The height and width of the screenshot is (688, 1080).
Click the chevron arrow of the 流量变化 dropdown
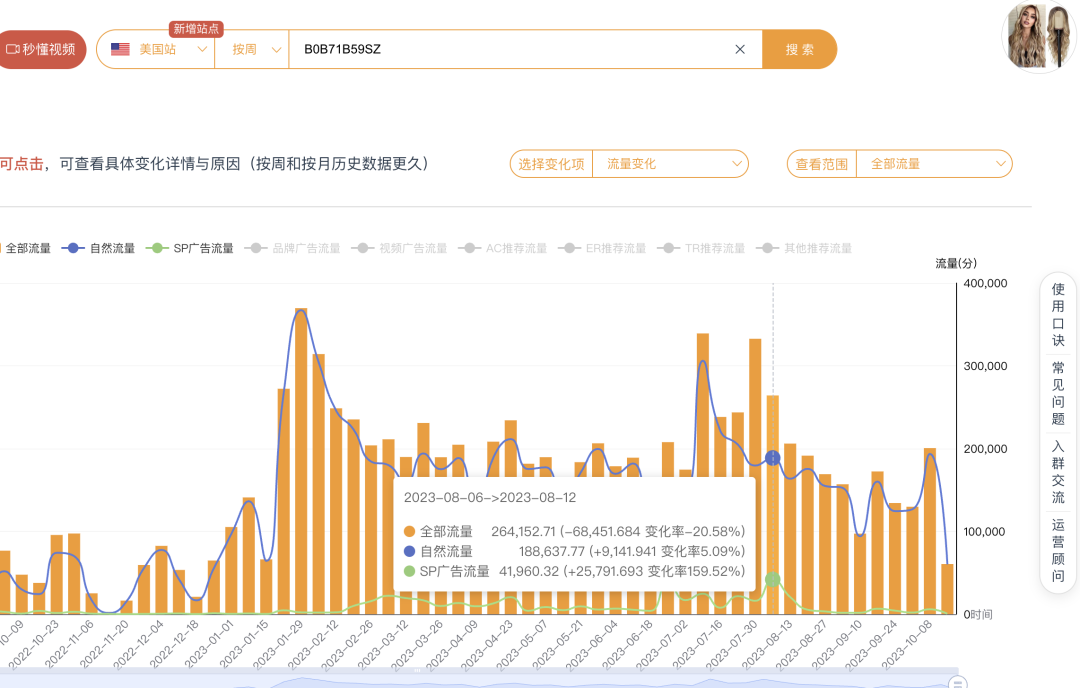click(736, 164)
